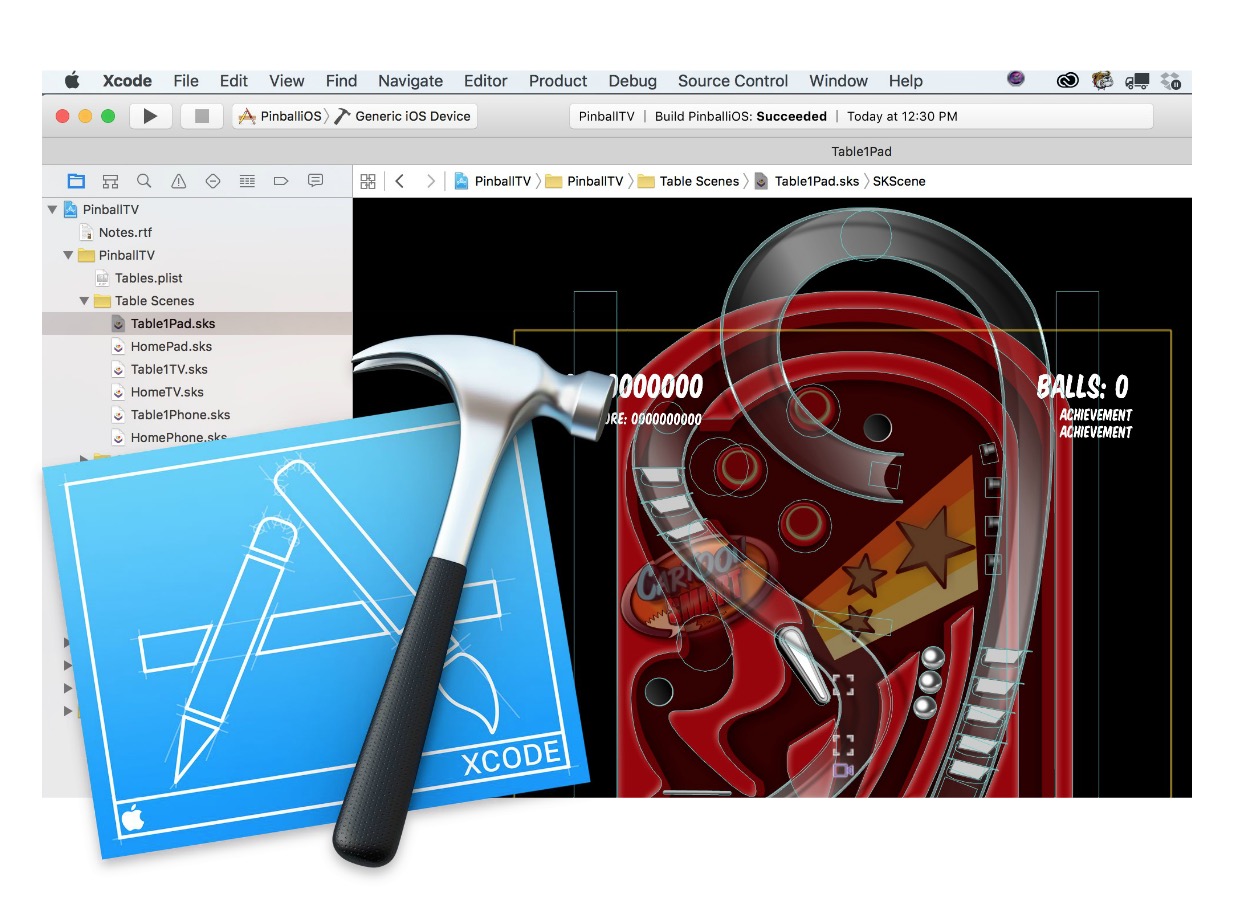Open the Breakpoint navigator icon
This screenshot has height=898, width=1246.
281,181
